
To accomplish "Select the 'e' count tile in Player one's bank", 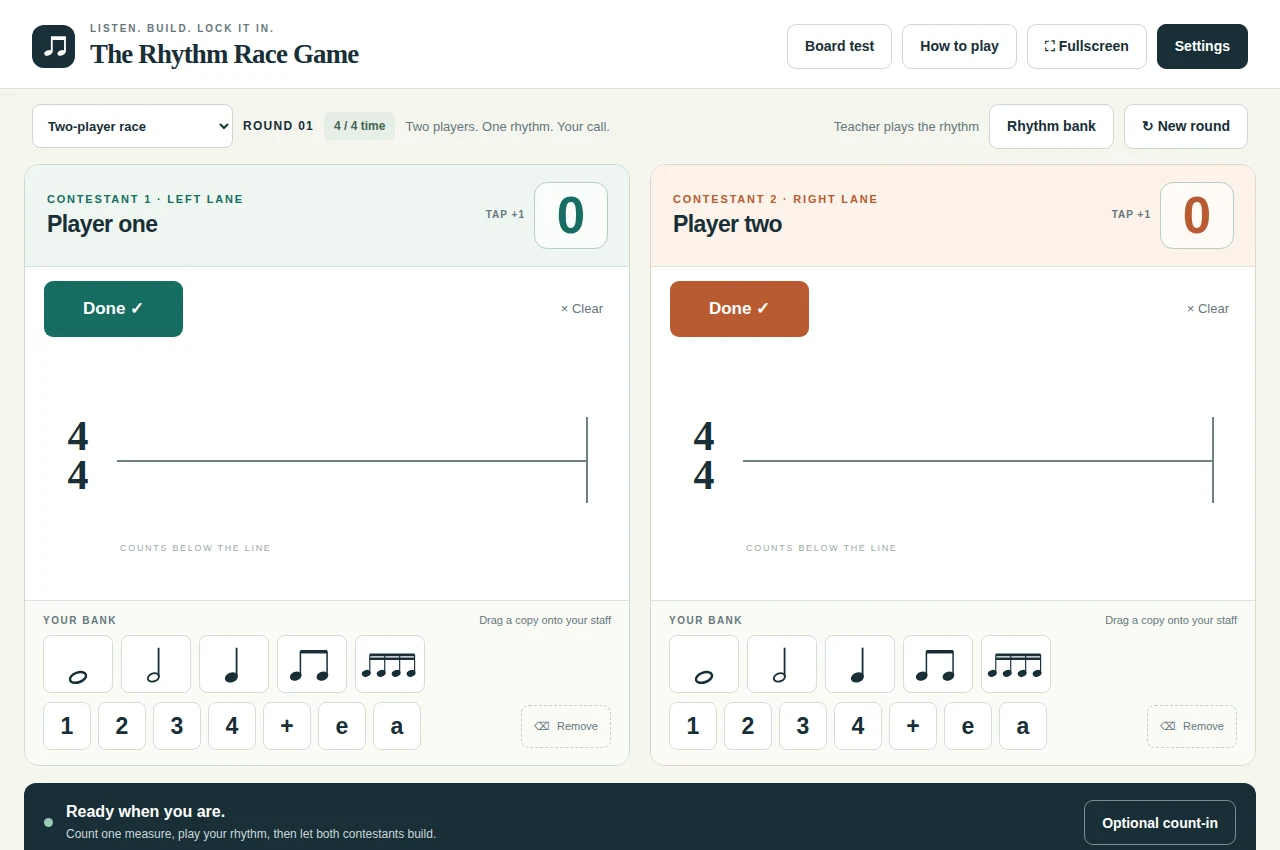I will [x=342, y=726].
